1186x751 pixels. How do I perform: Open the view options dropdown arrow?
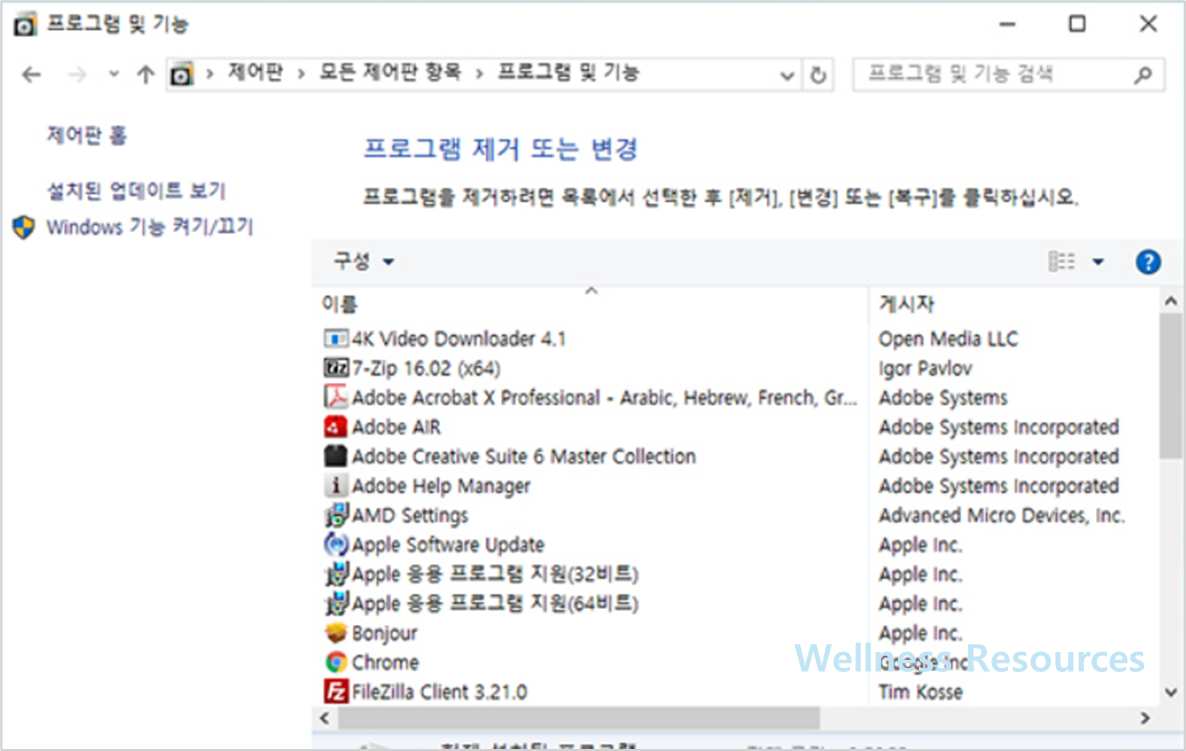click(x=1098, y=262)
